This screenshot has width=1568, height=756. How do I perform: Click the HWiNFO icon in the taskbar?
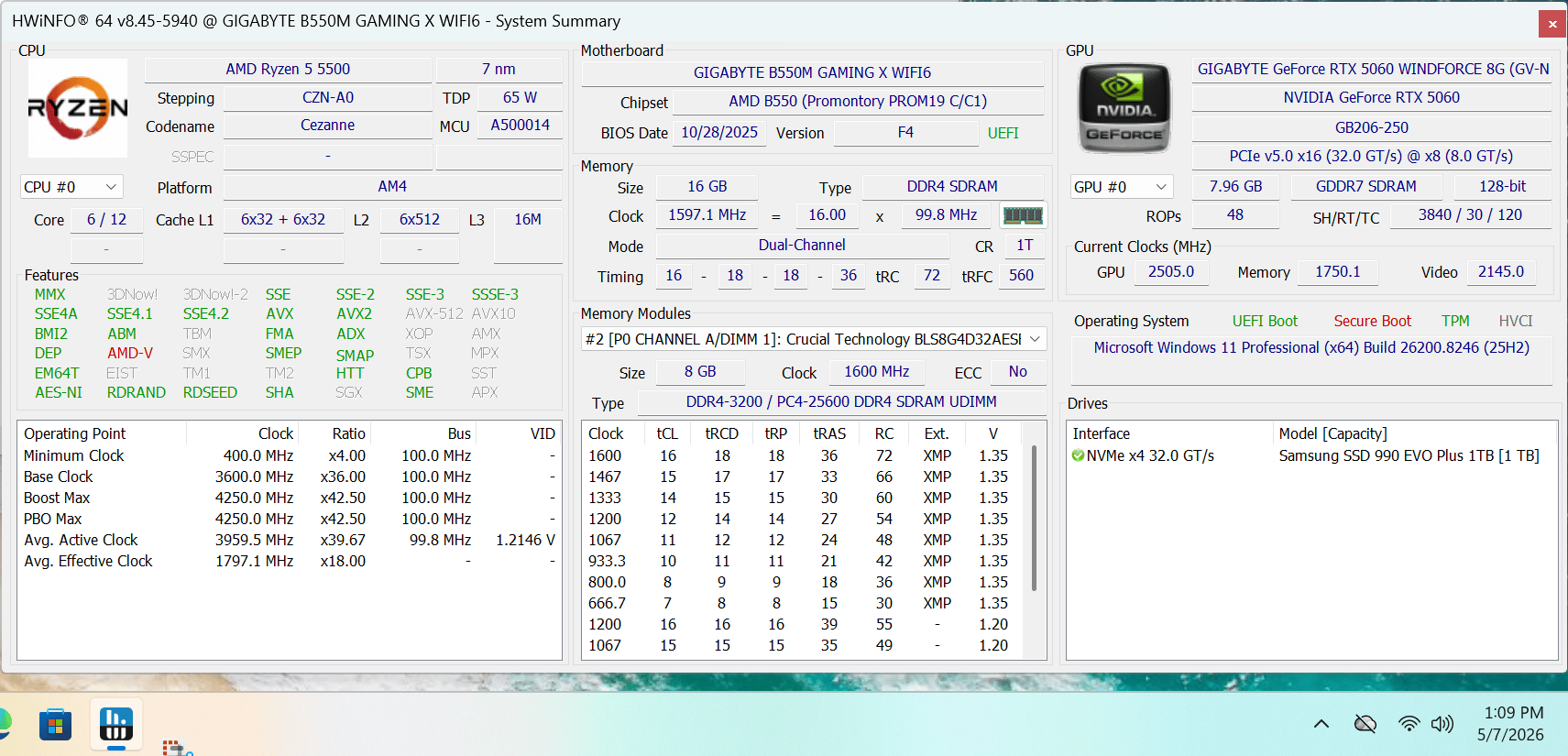pyautogui.click(x=116, y=724)
